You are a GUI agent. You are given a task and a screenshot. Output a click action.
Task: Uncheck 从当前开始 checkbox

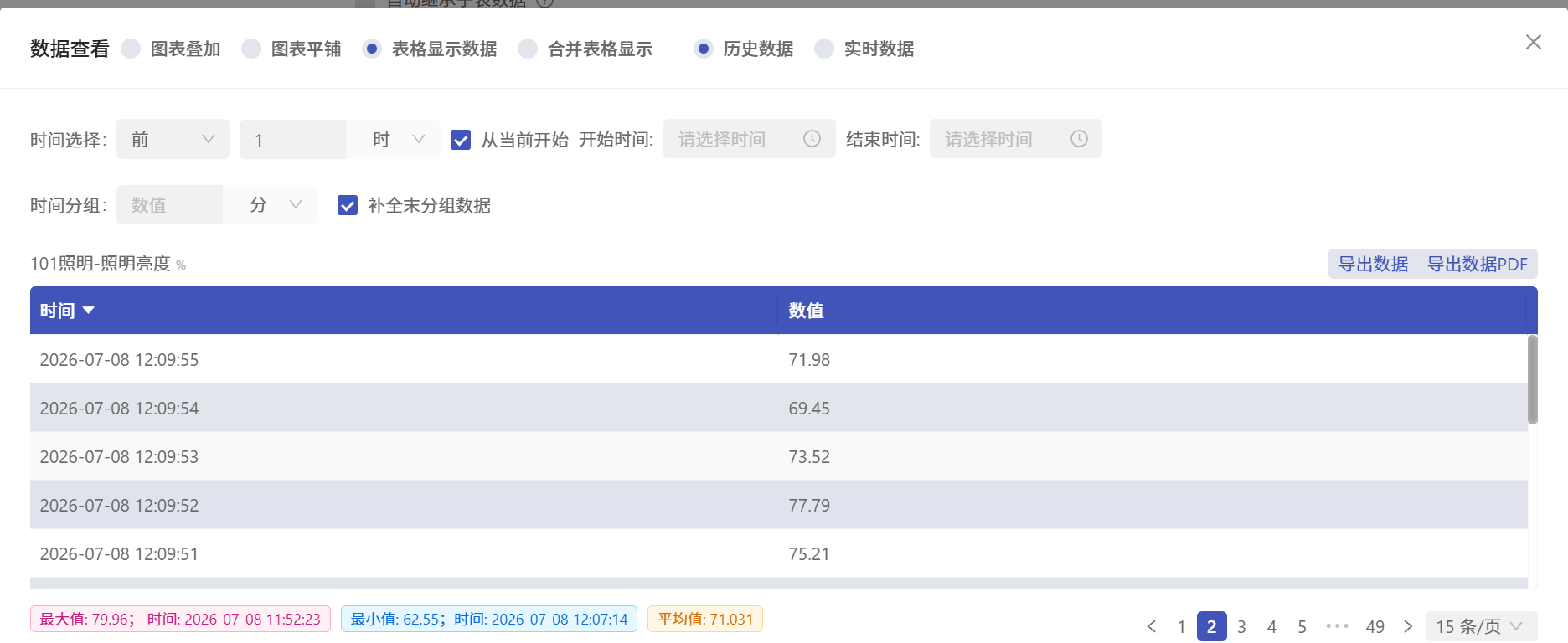[x=461, y=140]
